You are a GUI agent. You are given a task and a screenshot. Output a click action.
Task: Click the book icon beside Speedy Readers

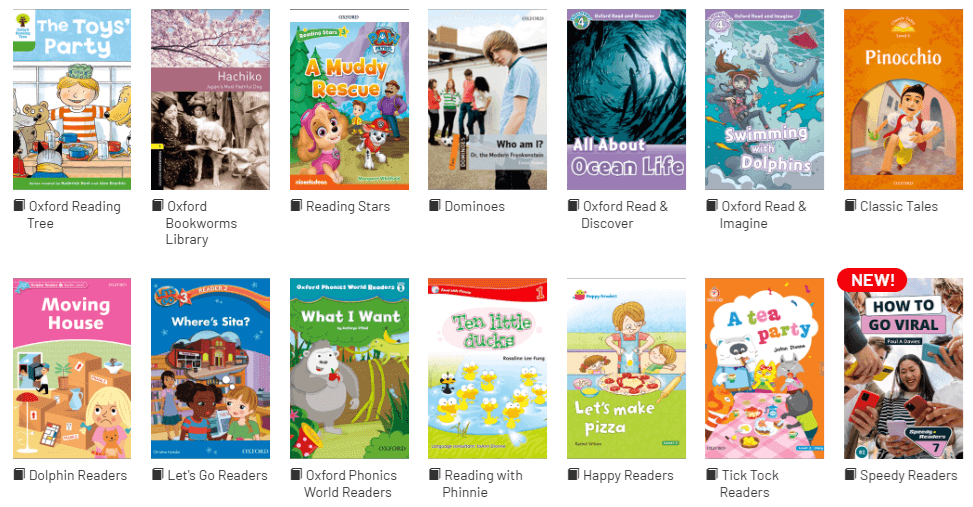click(851, 475)
